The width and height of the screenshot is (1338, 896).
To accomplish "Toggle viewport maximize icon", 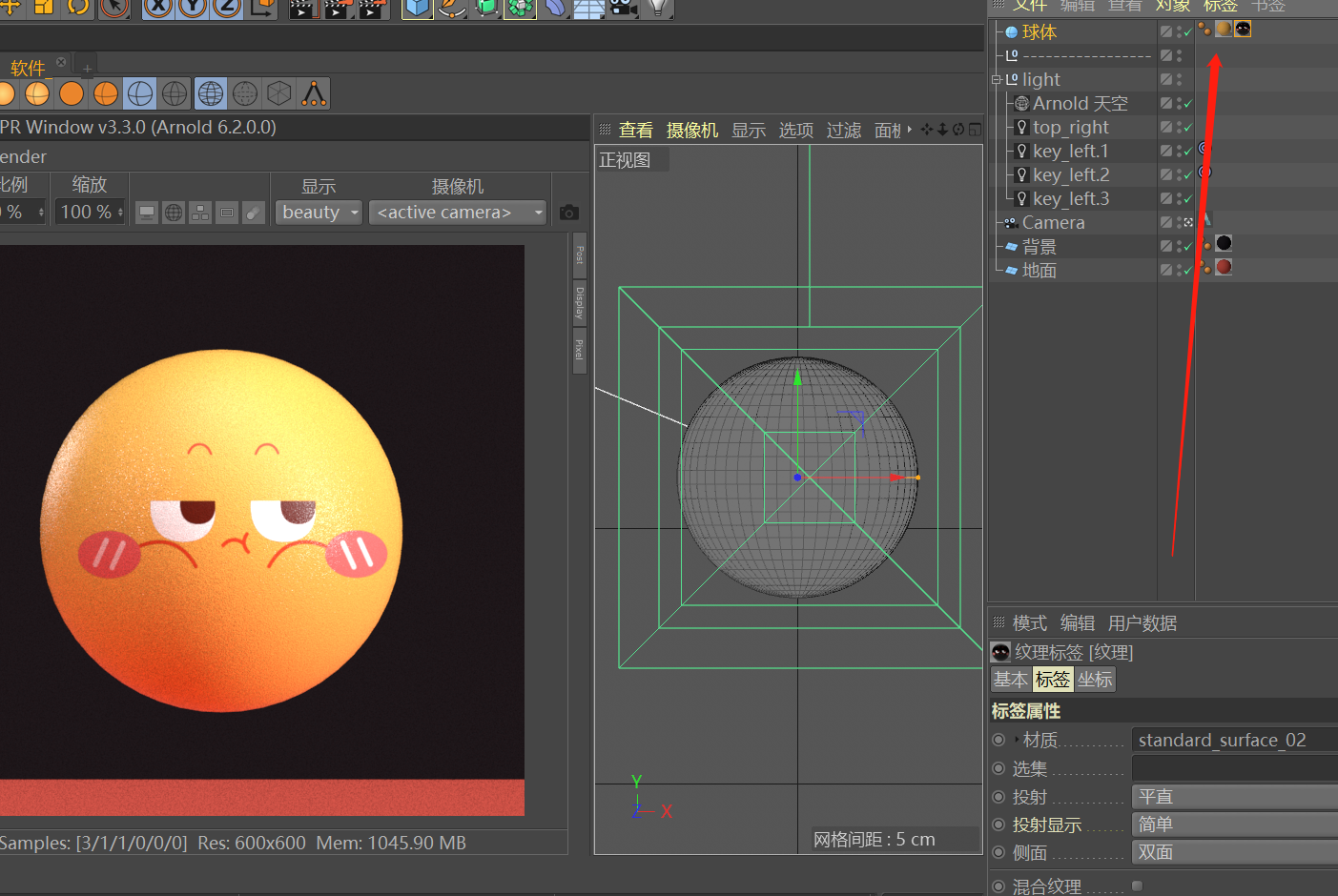I will tap(974, 130).
